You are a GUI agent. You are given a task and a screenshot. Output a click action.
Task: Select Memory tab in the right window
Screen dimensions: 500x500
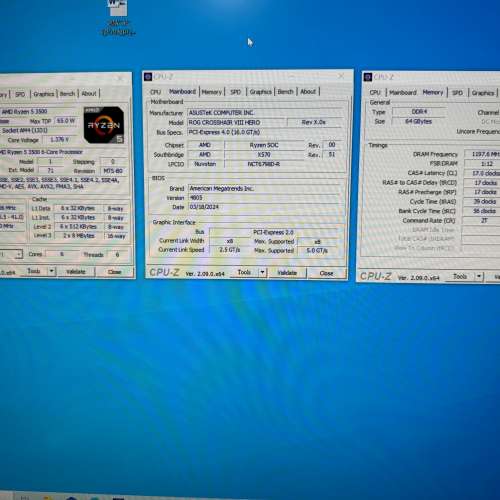(x=433, y=92)
